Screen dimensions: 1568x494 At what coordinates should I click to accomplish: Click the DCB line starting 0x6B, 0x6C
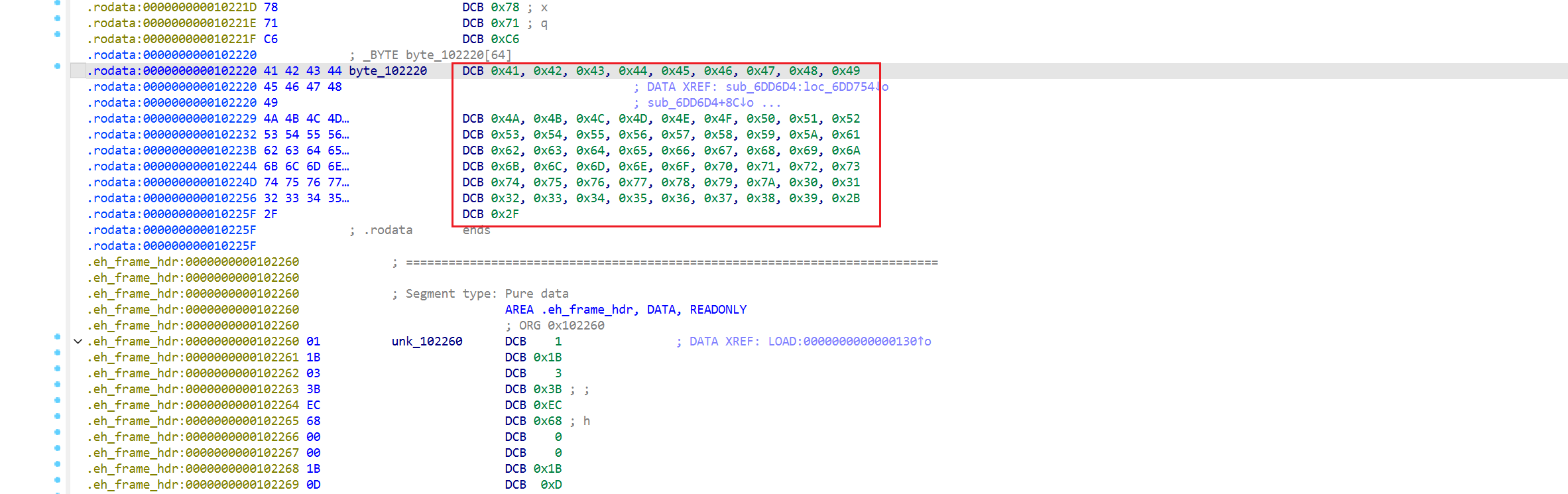661,166
